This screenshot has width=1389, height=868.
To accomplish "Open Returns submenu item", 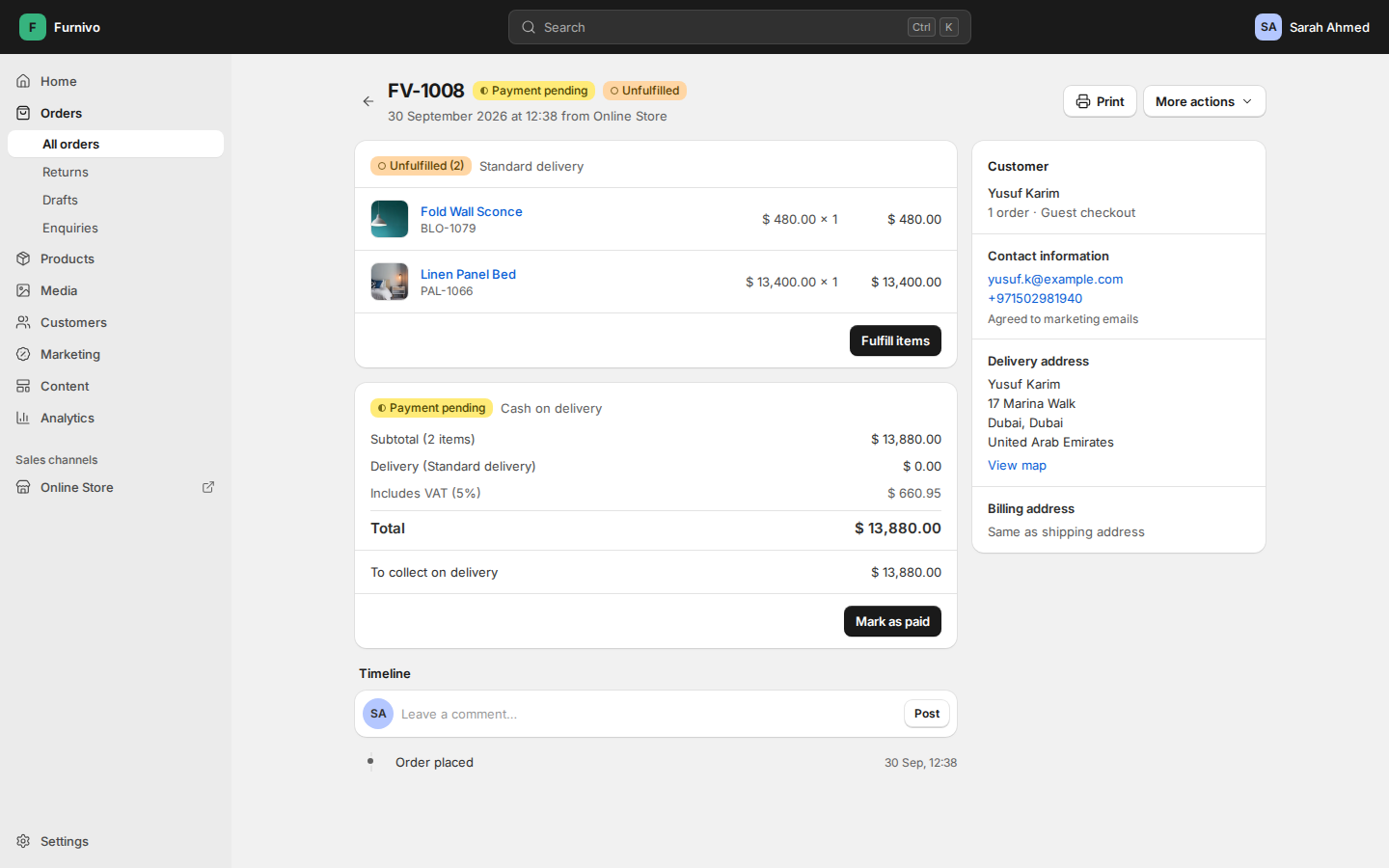I will (116, 172).
